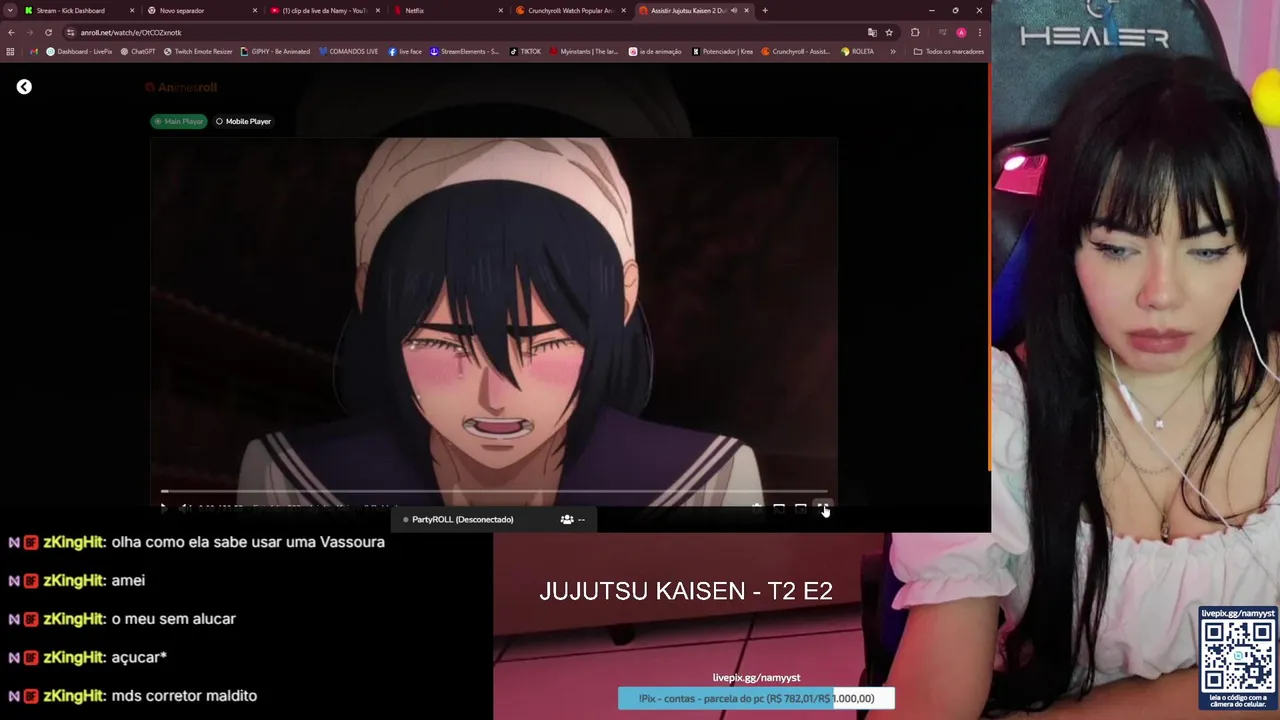Open the Crunchyroll - Assist bookmark

click(796, 51)
